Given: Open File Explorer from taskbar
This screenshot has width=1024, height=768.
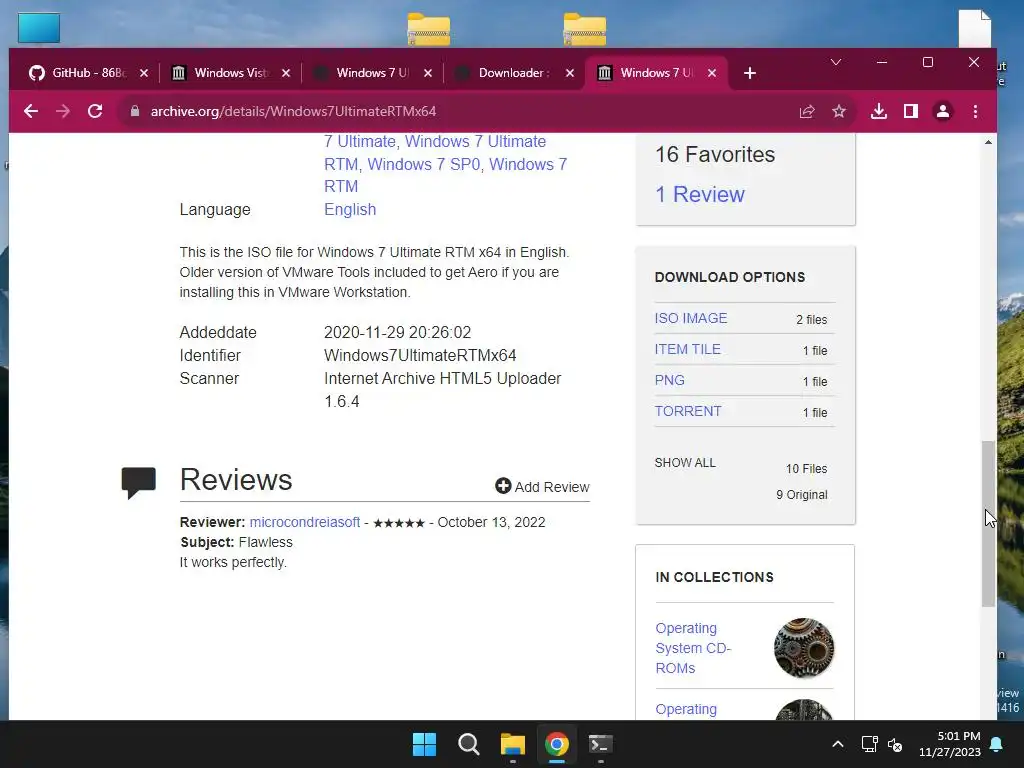Looking at the screenshot, I should coord(513,744).
